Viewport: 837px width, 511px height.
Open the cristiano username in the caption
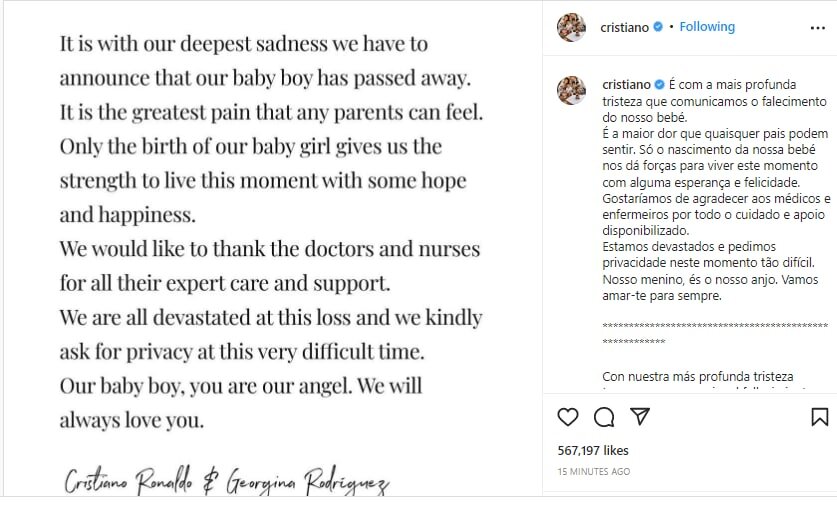tap(625, 84)
